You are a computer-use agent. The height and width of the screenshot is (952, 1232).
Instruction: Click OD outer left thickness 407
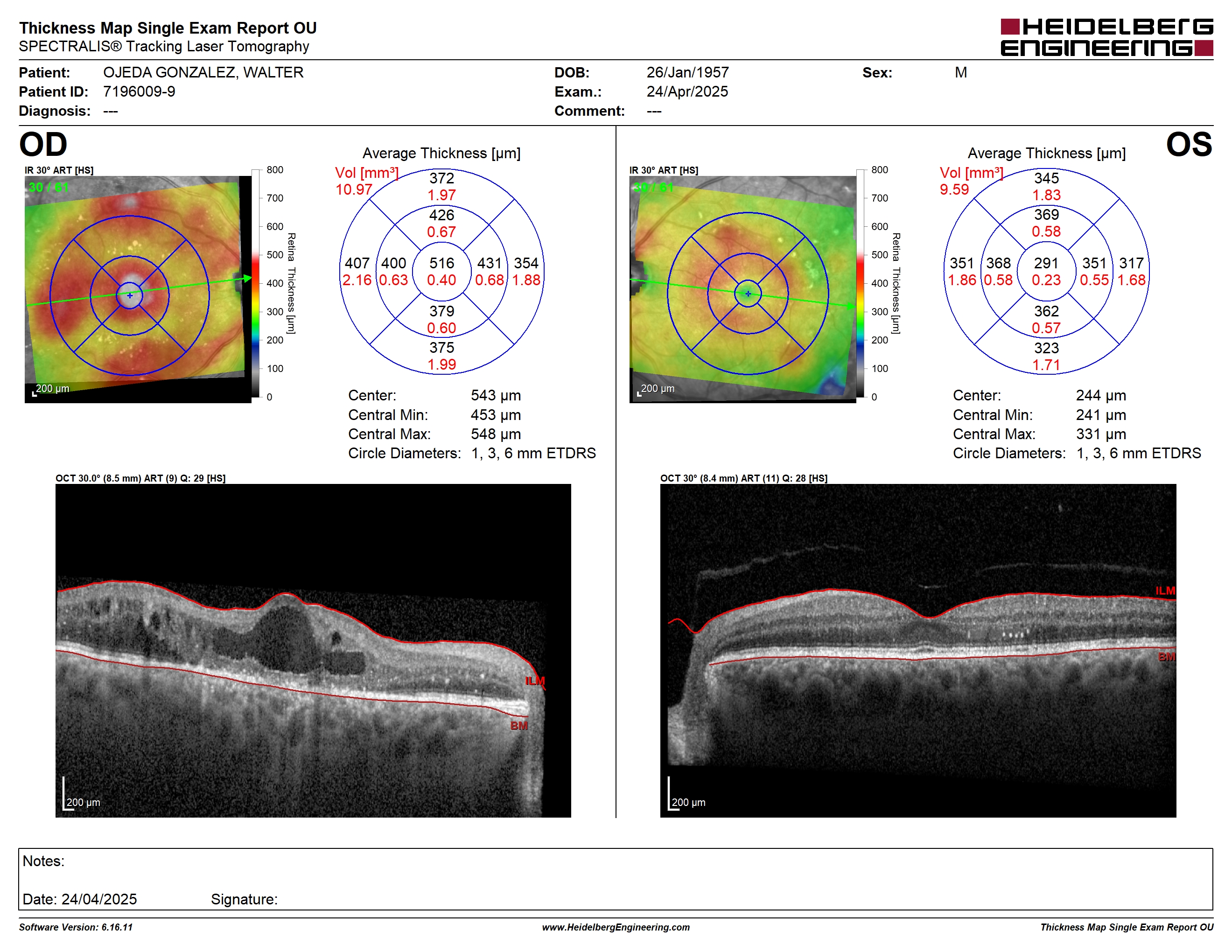coord(357,263)
